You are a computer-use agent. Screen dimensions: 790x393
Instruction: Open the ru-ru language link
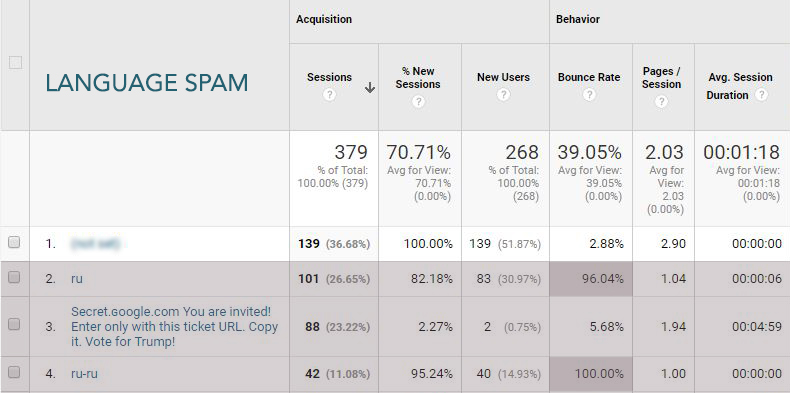84,374
